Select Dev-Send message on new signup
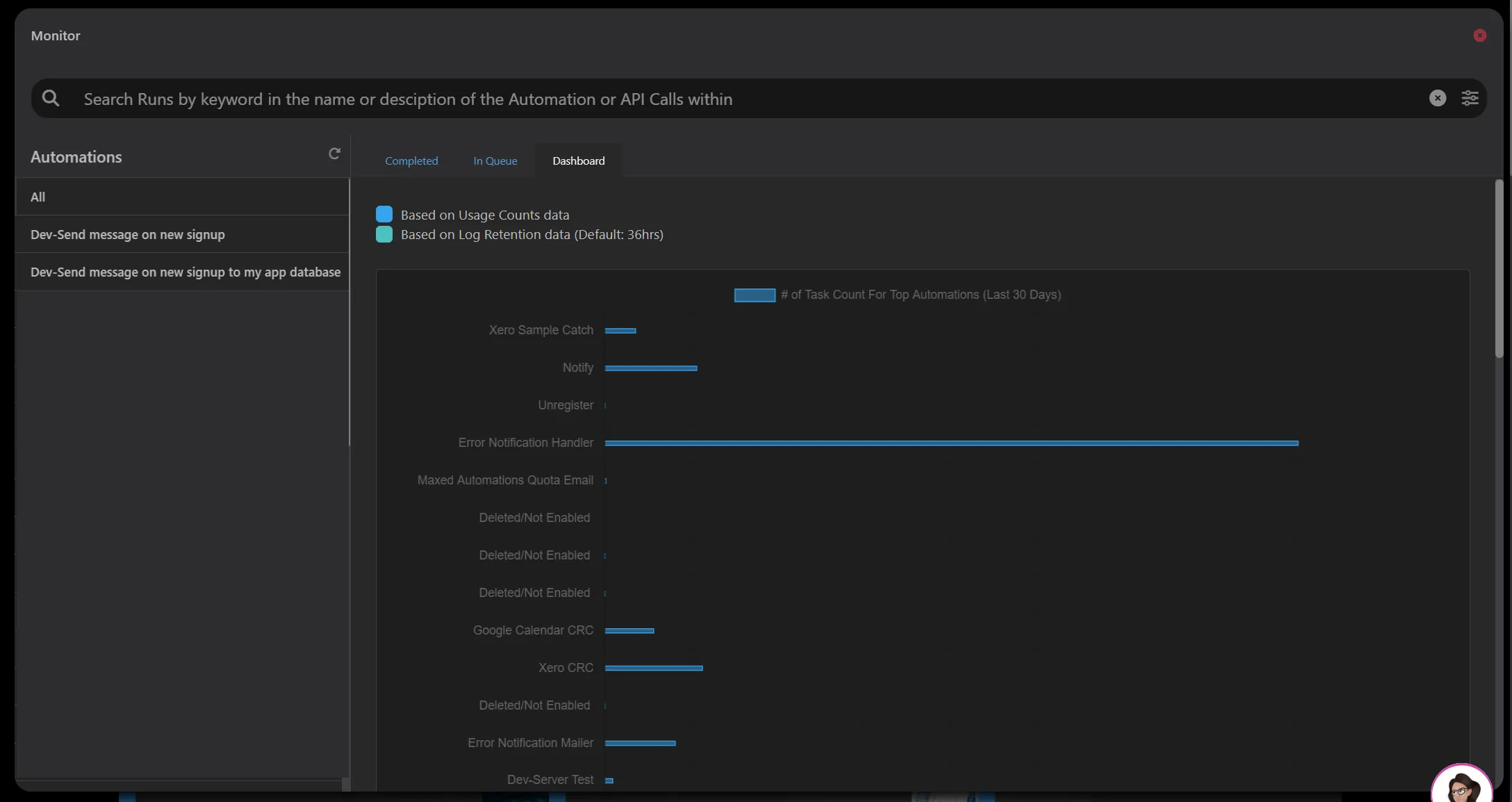Viewport: 1512px width, 802px height. 182,234
